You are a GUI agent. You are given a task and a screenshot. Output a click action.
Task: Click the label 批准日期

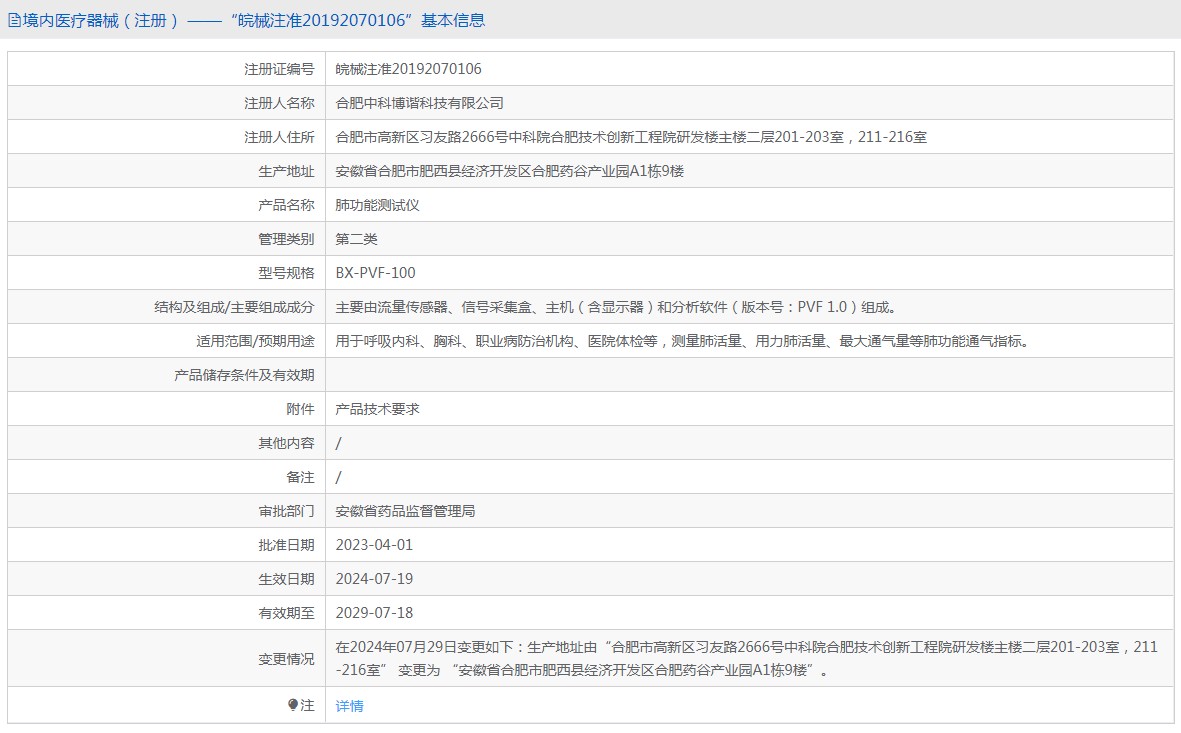coord(286,545)
